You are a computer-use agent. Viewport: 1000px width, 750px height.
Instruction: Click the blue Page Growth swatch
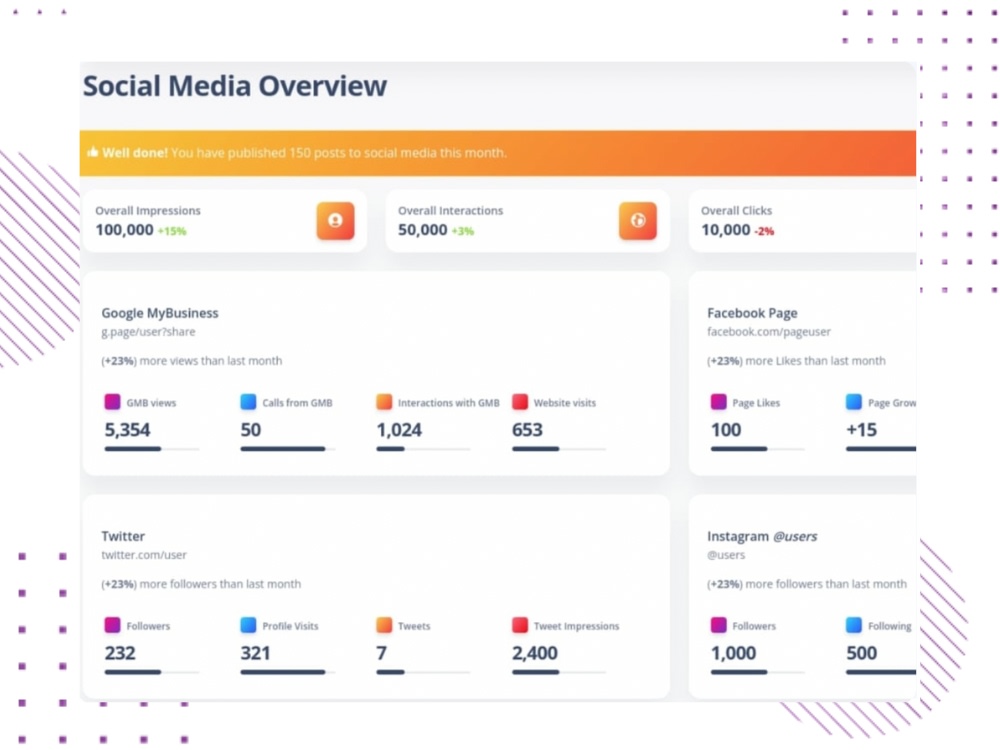(x=854, y=402)
